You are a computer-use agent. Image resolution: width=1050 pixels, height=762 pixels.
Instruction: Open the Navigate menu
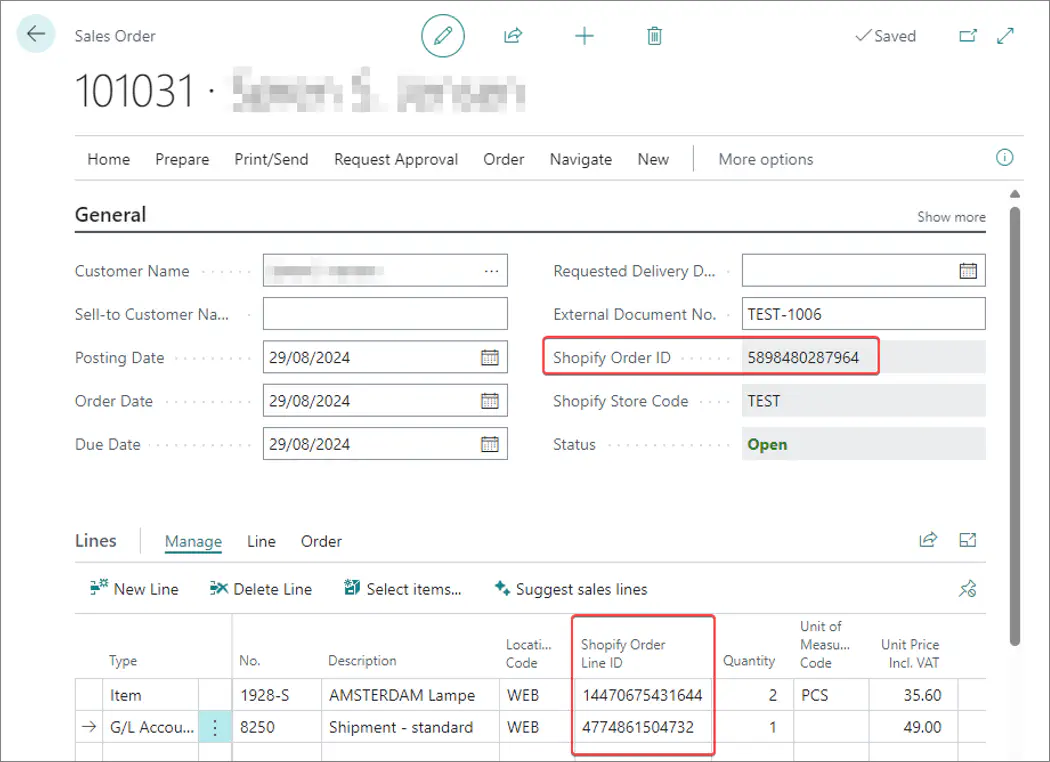[x=581, y=159]
